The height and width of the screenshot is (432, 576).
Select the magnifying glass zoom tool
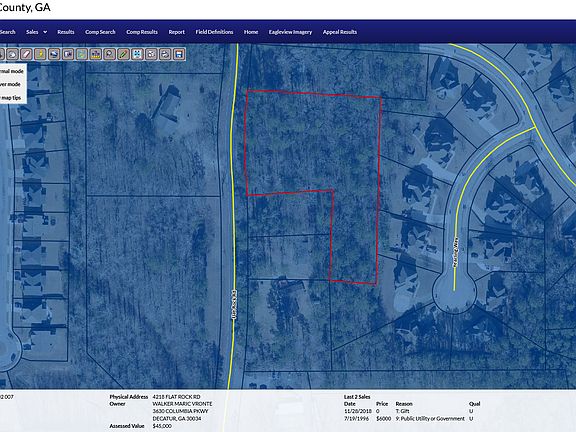point(109,54)
